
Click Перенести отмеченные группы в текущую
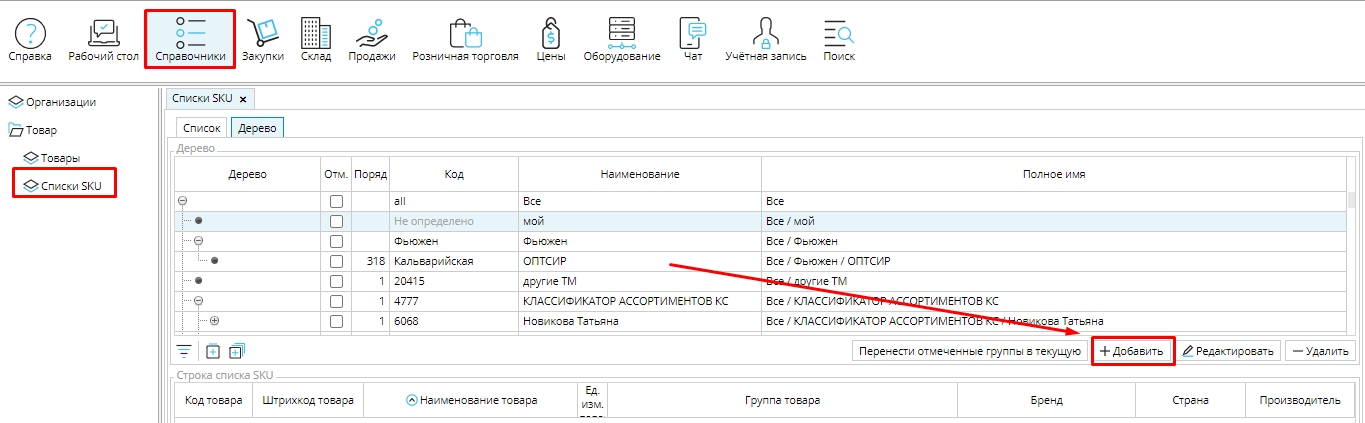[969, 351]
